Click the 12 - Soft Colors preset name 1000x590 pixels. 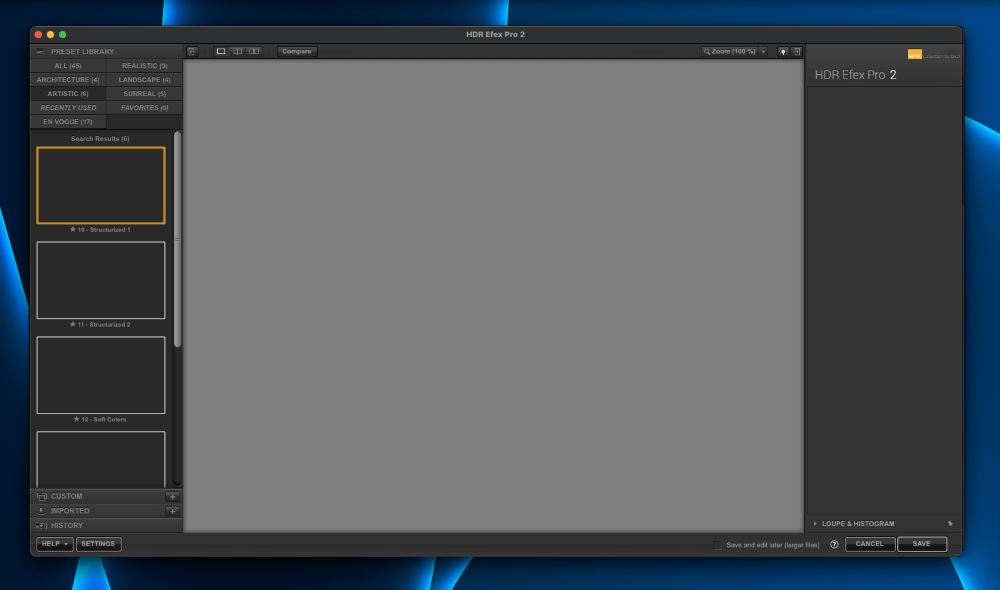[x=104, y=420]
